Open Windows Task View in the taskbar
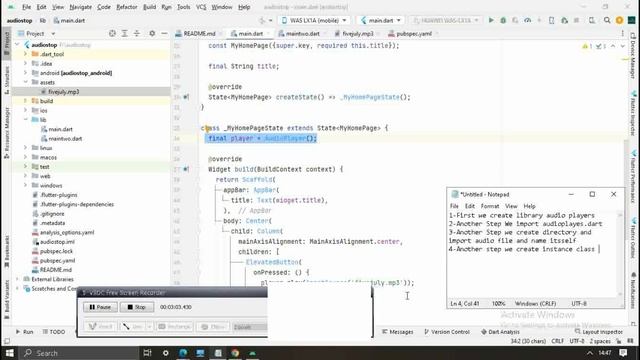 coord(147,353)
